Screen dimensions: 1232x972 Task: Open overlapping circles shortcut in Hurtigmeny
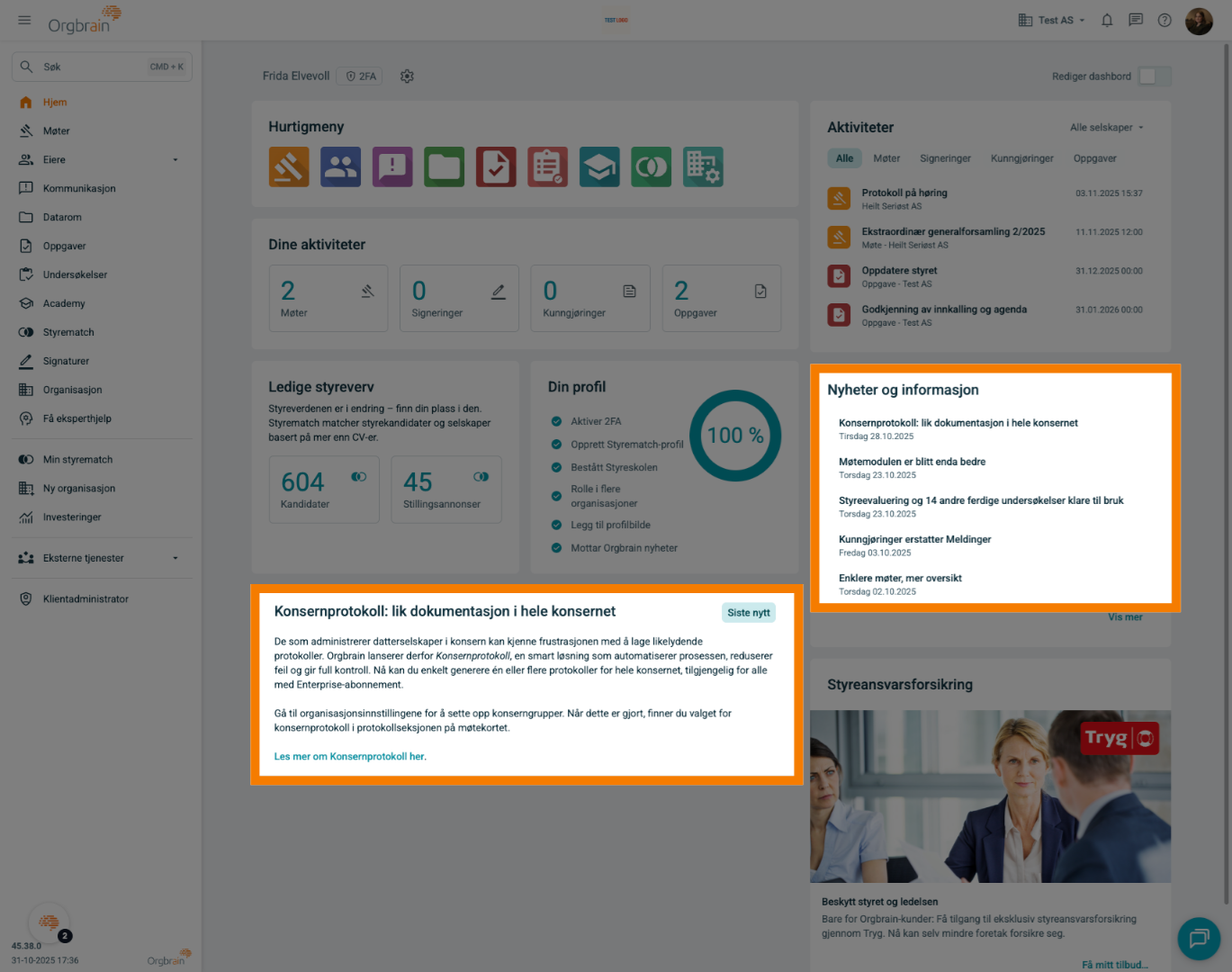652,166
